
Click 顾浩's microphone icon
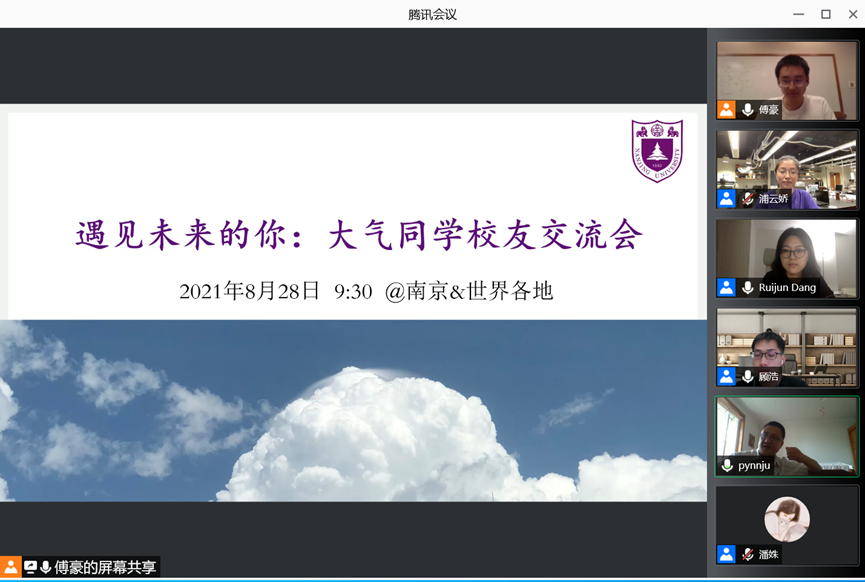click(x=747, y=377)
